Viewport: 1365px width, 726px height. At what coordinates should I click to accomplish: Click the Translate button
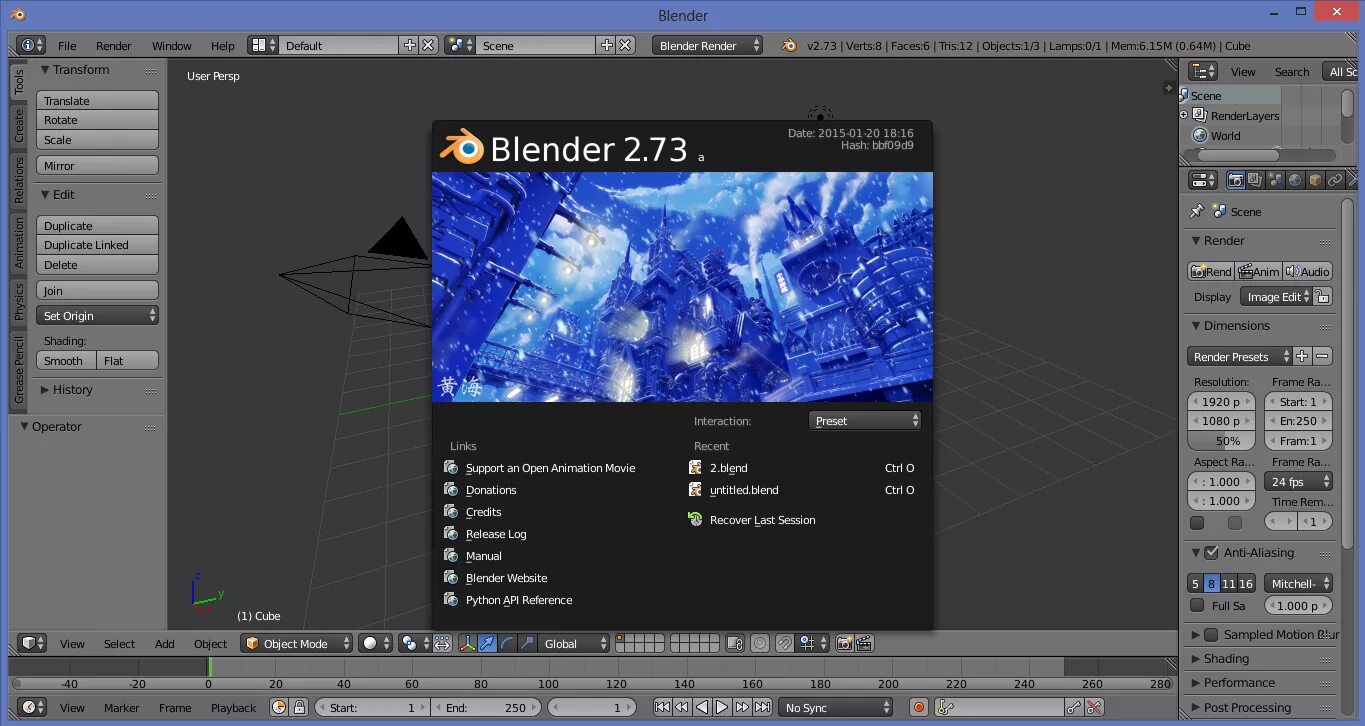coord(98,100)
